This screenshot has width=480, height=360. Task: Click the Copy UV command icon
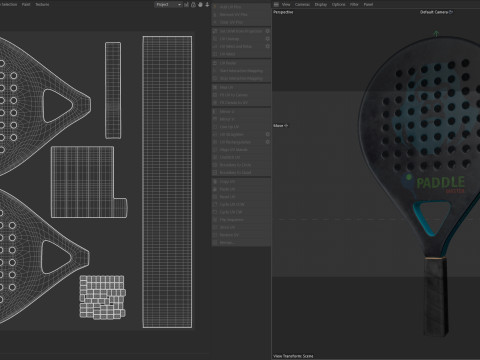pos(215,182)
